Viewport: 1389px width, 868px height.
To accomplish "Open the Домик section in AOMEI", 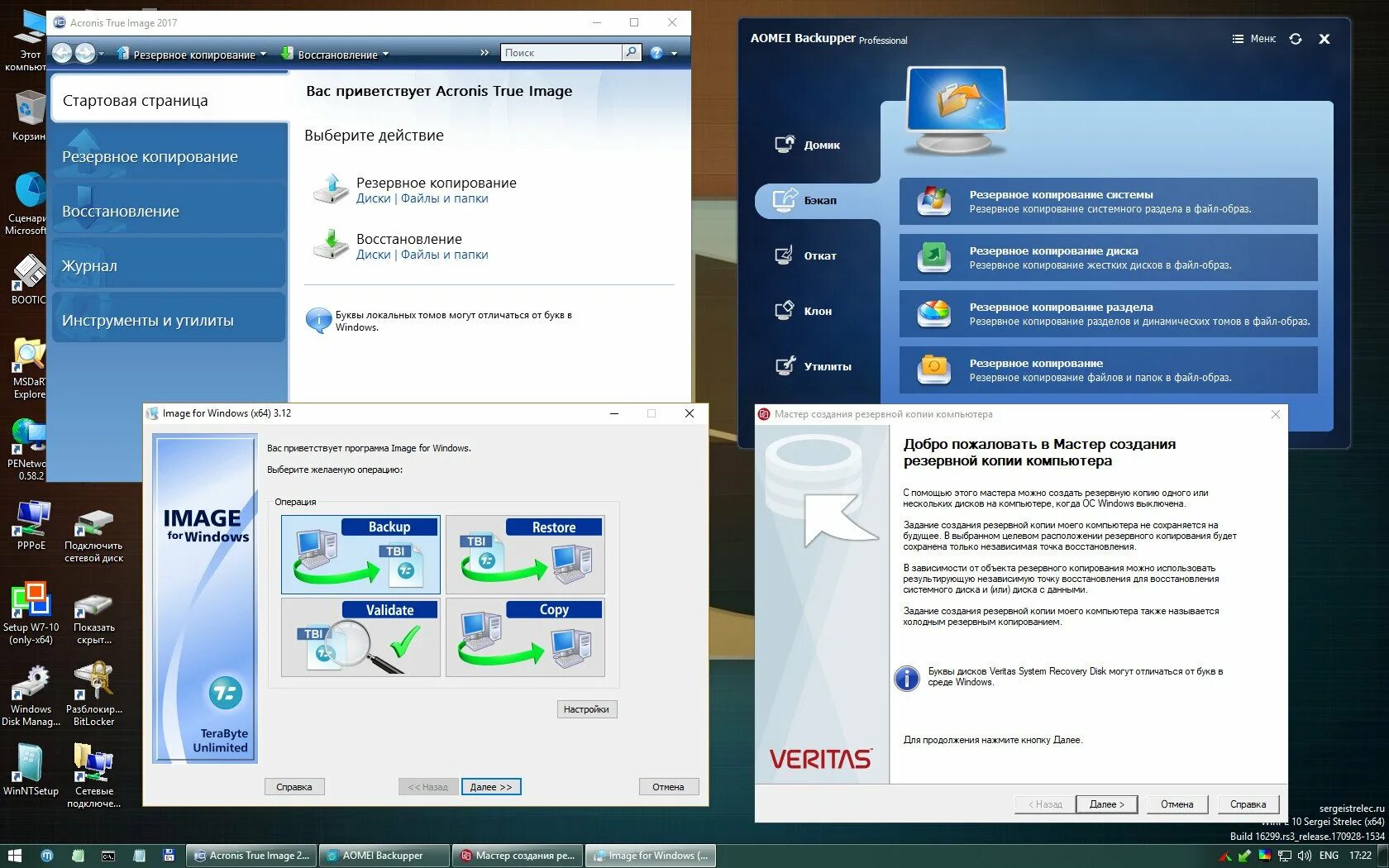I will pos(808,145).
